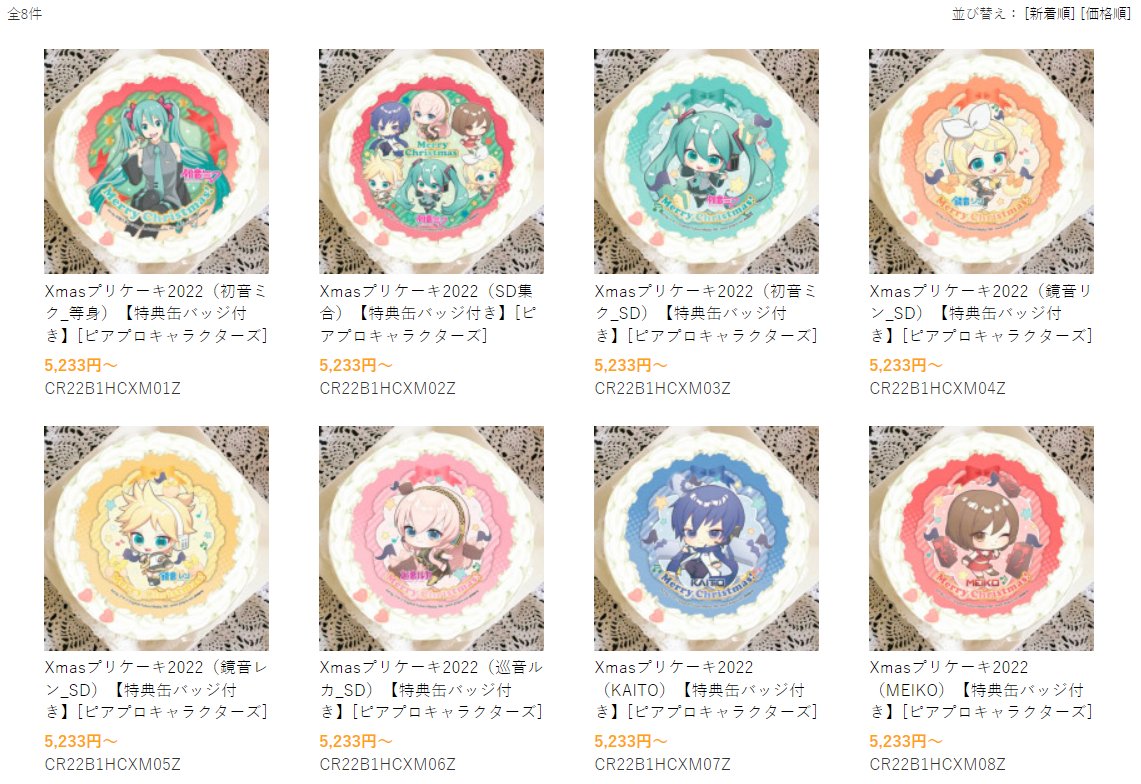1141x784 pixels.
Task: Open Xmasプリケーキ2022（鏡音レン_SD） title link
Action: tap(156, 689)
